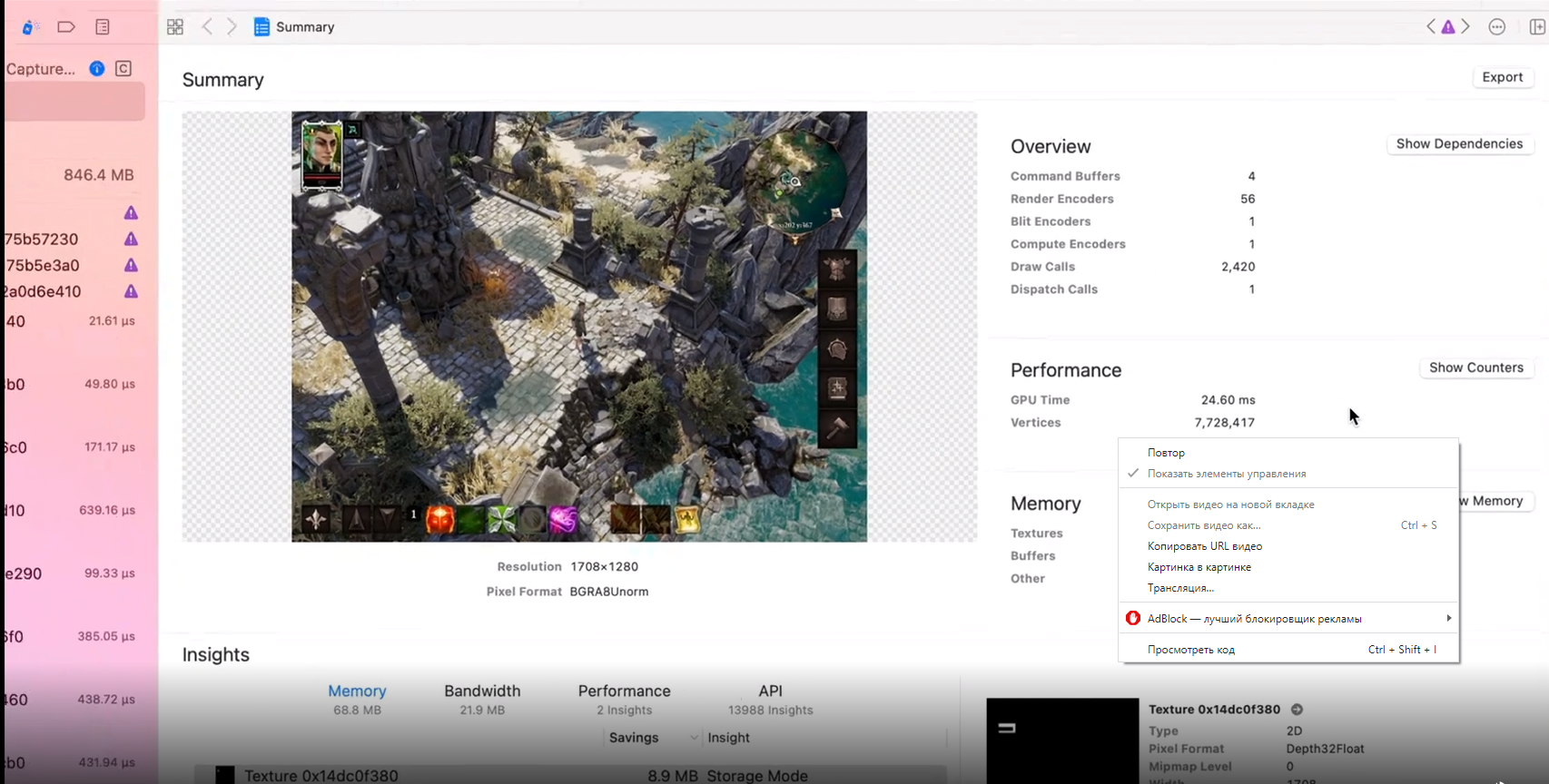Open the report navigator icon
Viewport: 1549px width, 784px height.
point(103,27)
